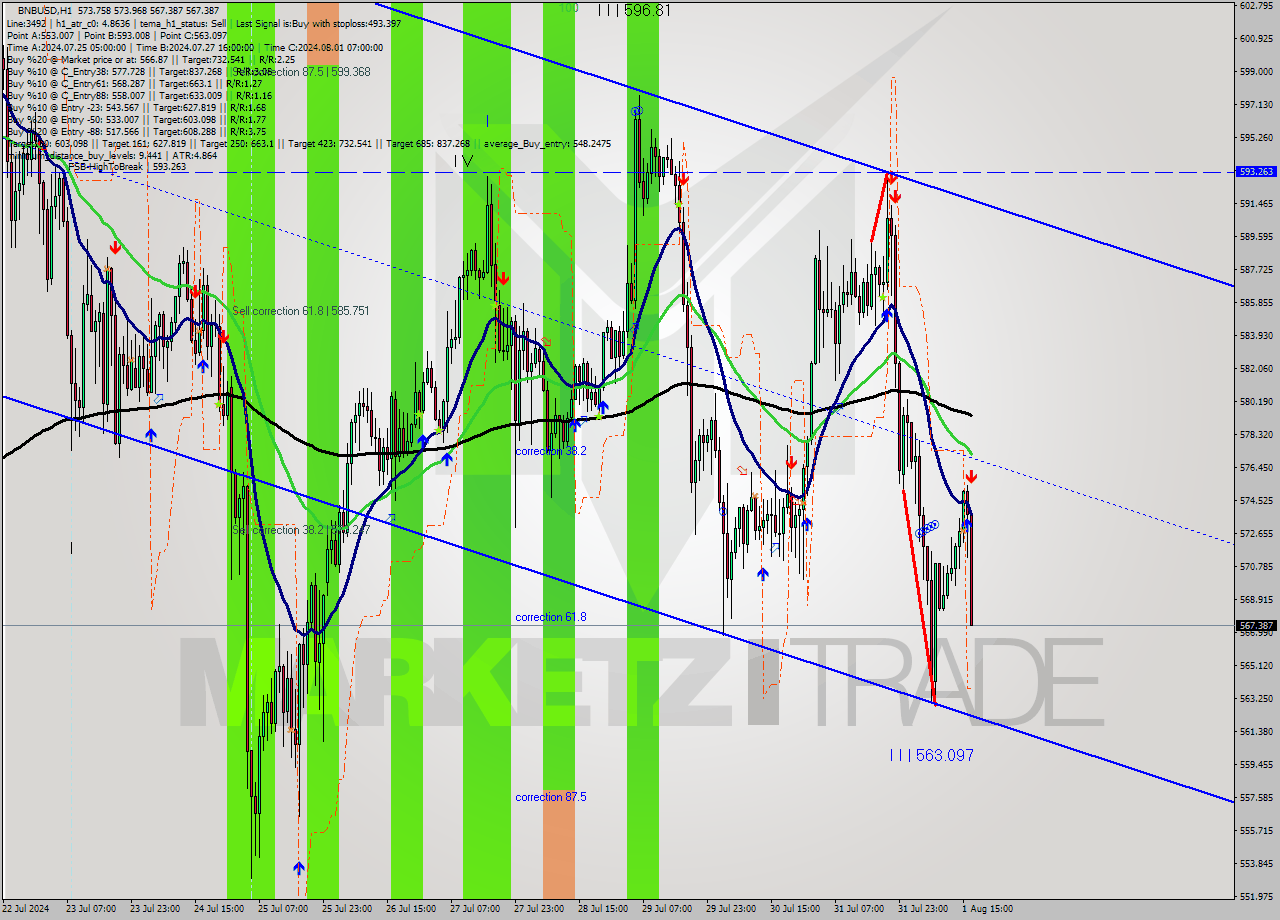The image size is (1280, 920).
Task: Click the '28 Jul 15:00' time axis label
Action: coord(603,909)
